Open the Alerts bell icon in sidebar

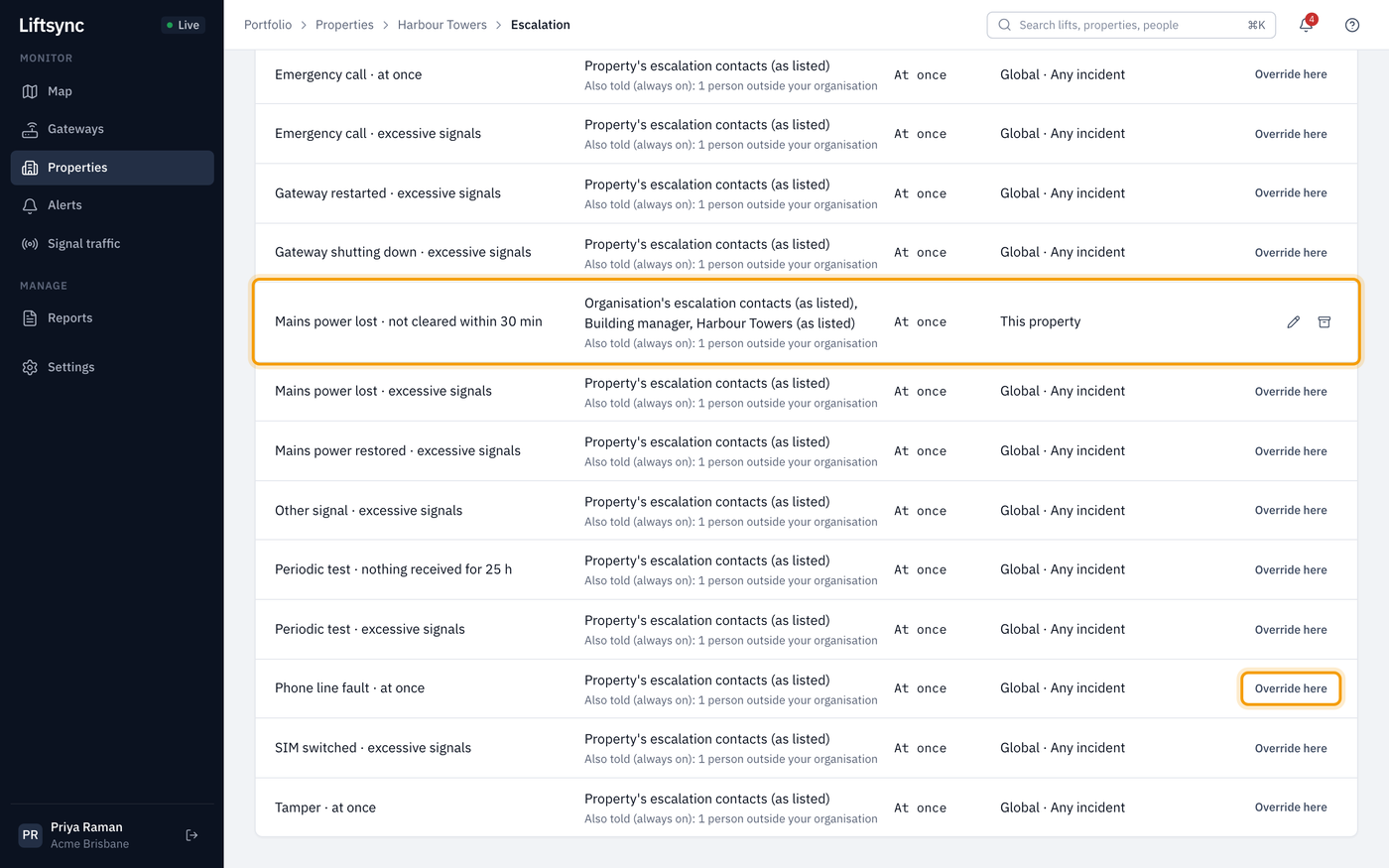[x=30, y=205]
